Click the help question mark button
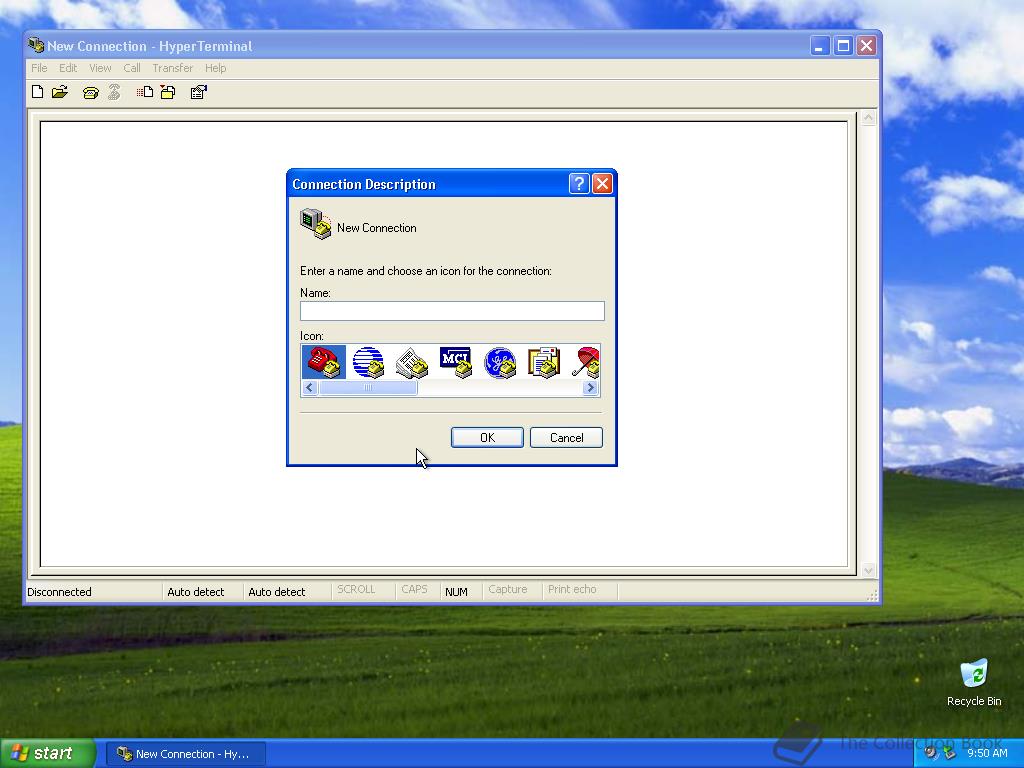Screen dimensions: 1024x768 click(x=579, y=184)
